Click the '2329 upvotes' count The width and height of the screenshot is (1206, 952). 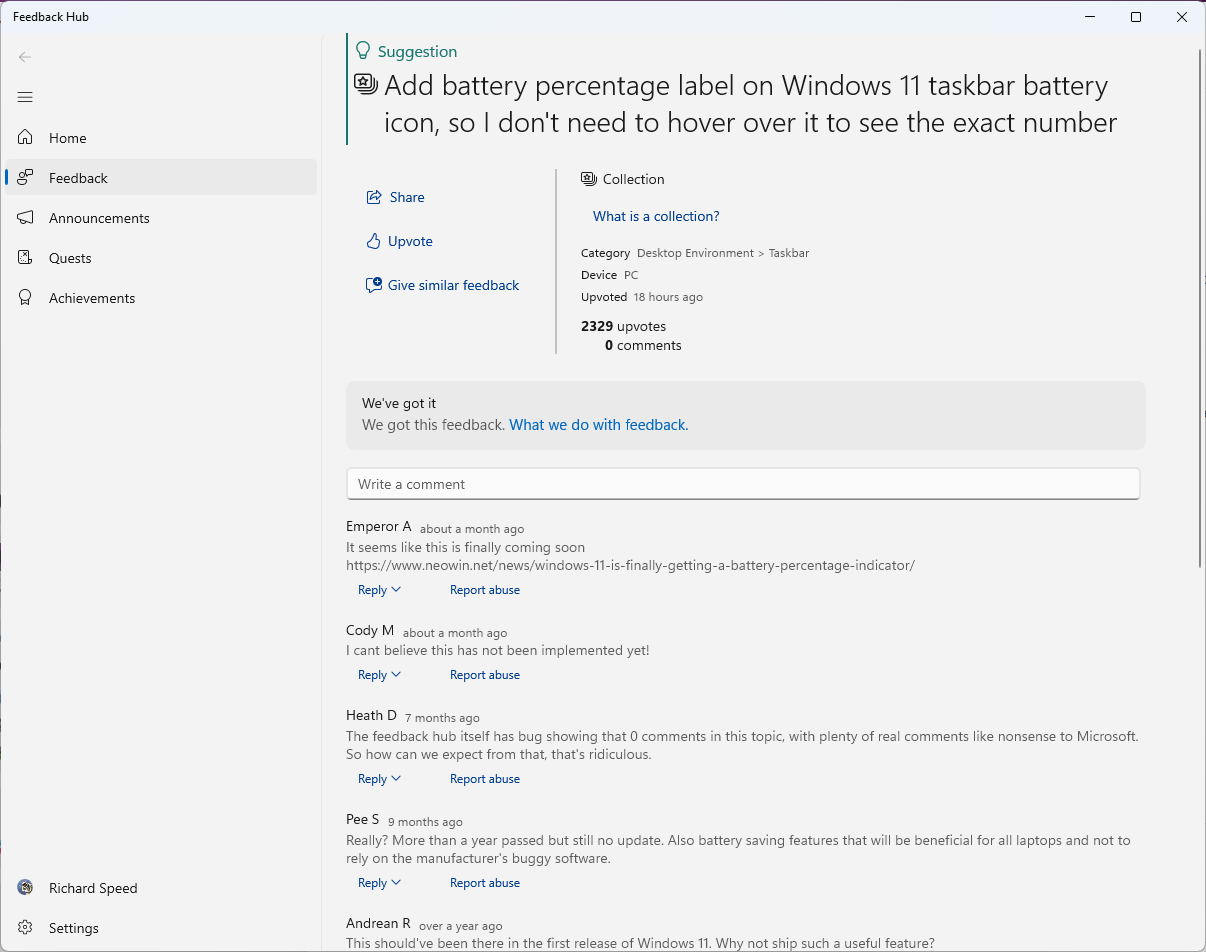pos(623,326)
